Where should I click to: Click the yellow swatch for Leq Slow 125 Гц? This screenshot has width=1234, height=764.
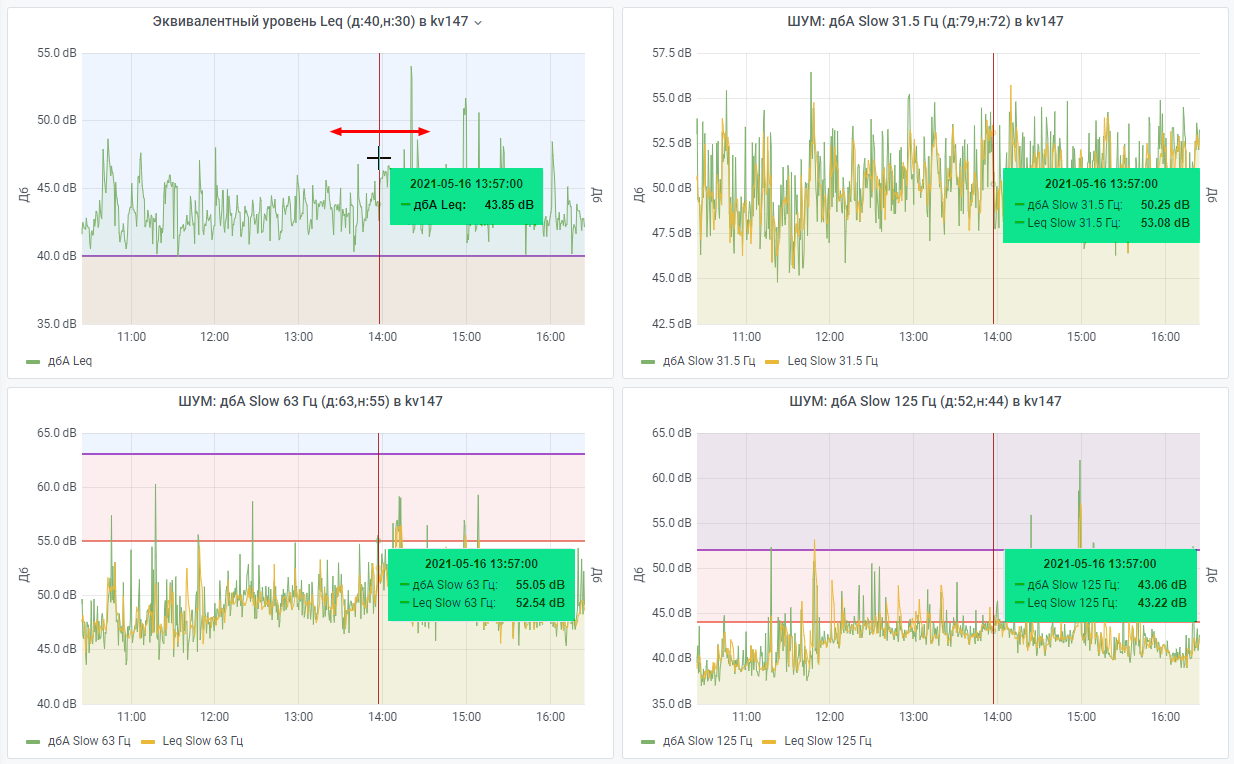point(769,741)
